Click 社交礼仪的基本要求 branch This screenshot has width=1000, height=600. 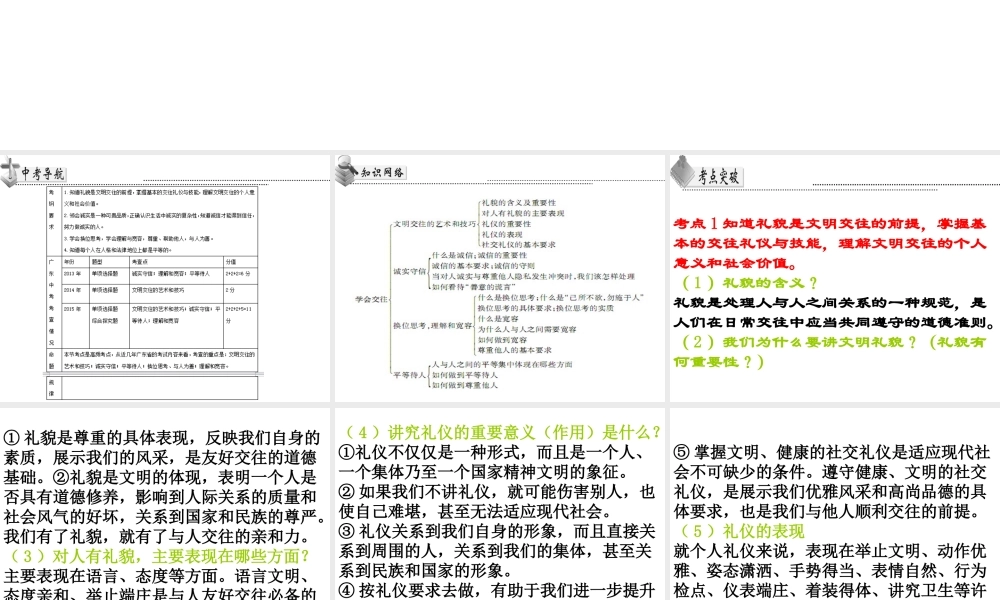click(518, 245)
